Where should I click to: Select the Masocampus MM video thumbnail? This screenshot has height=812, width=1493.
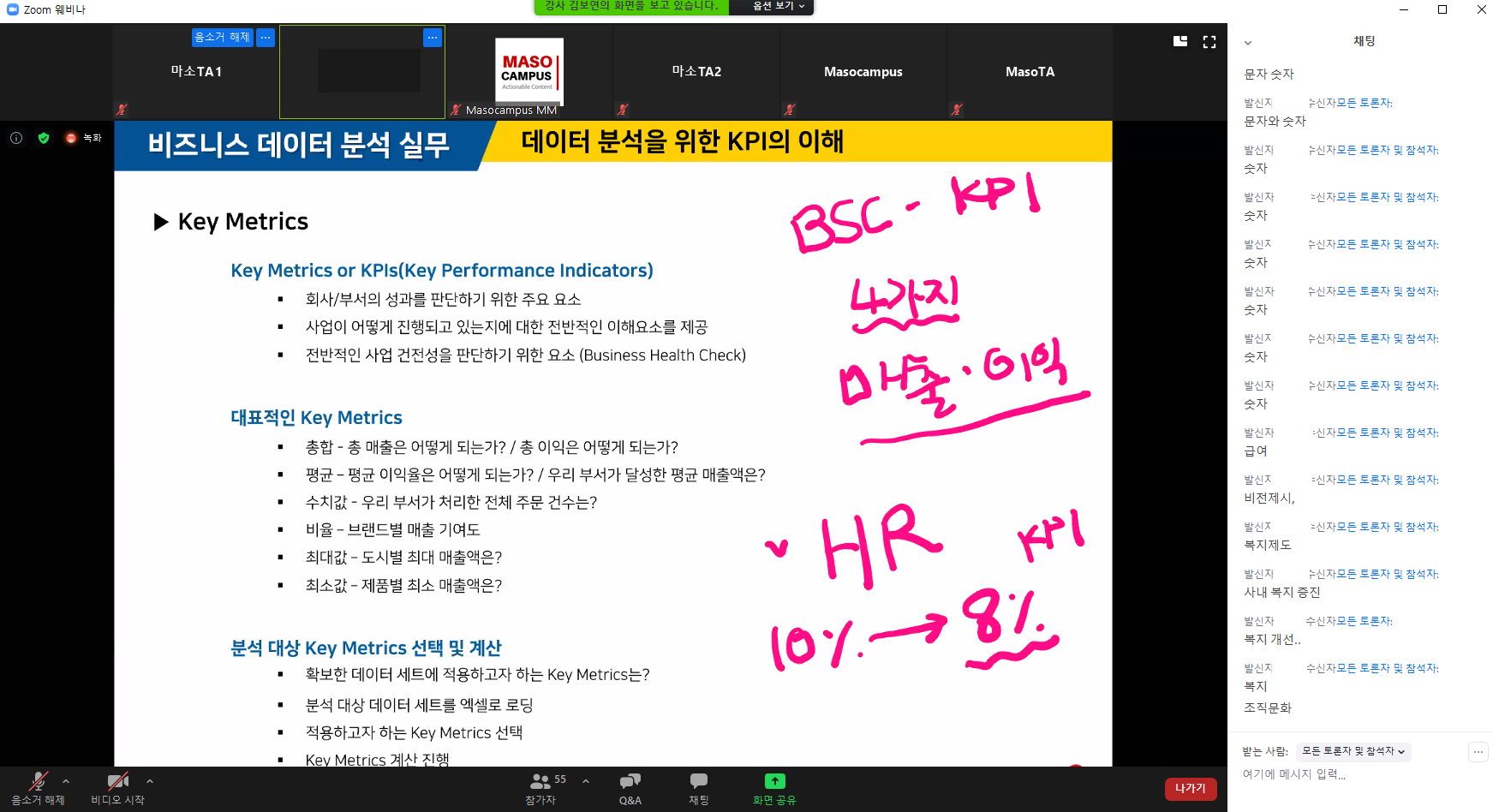tap(529, 72)
